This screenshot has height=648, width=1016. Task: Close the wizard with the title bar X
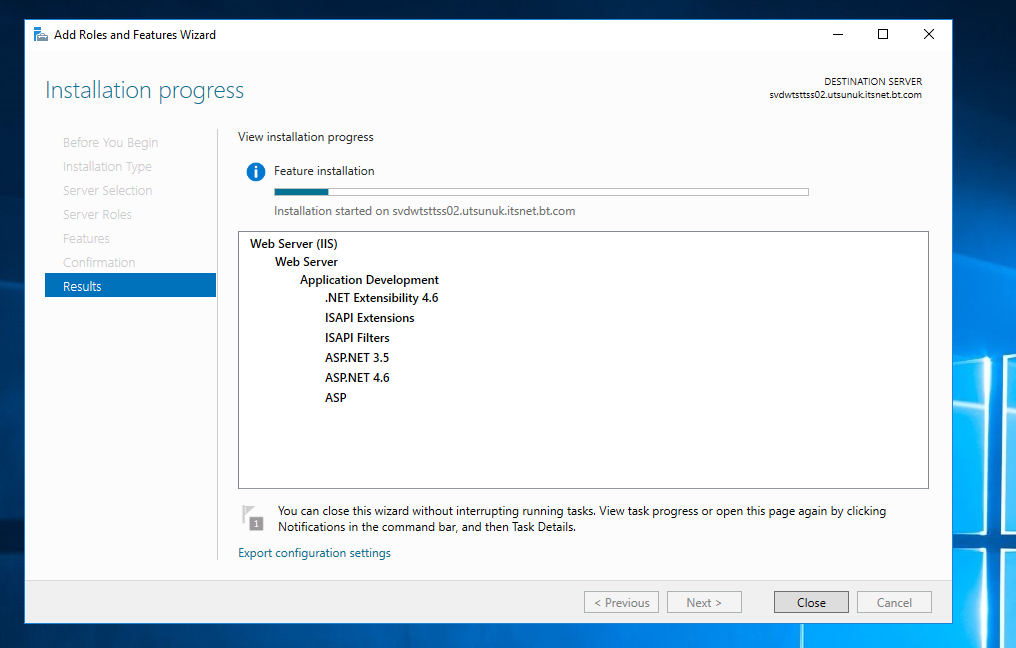[929, 34]
